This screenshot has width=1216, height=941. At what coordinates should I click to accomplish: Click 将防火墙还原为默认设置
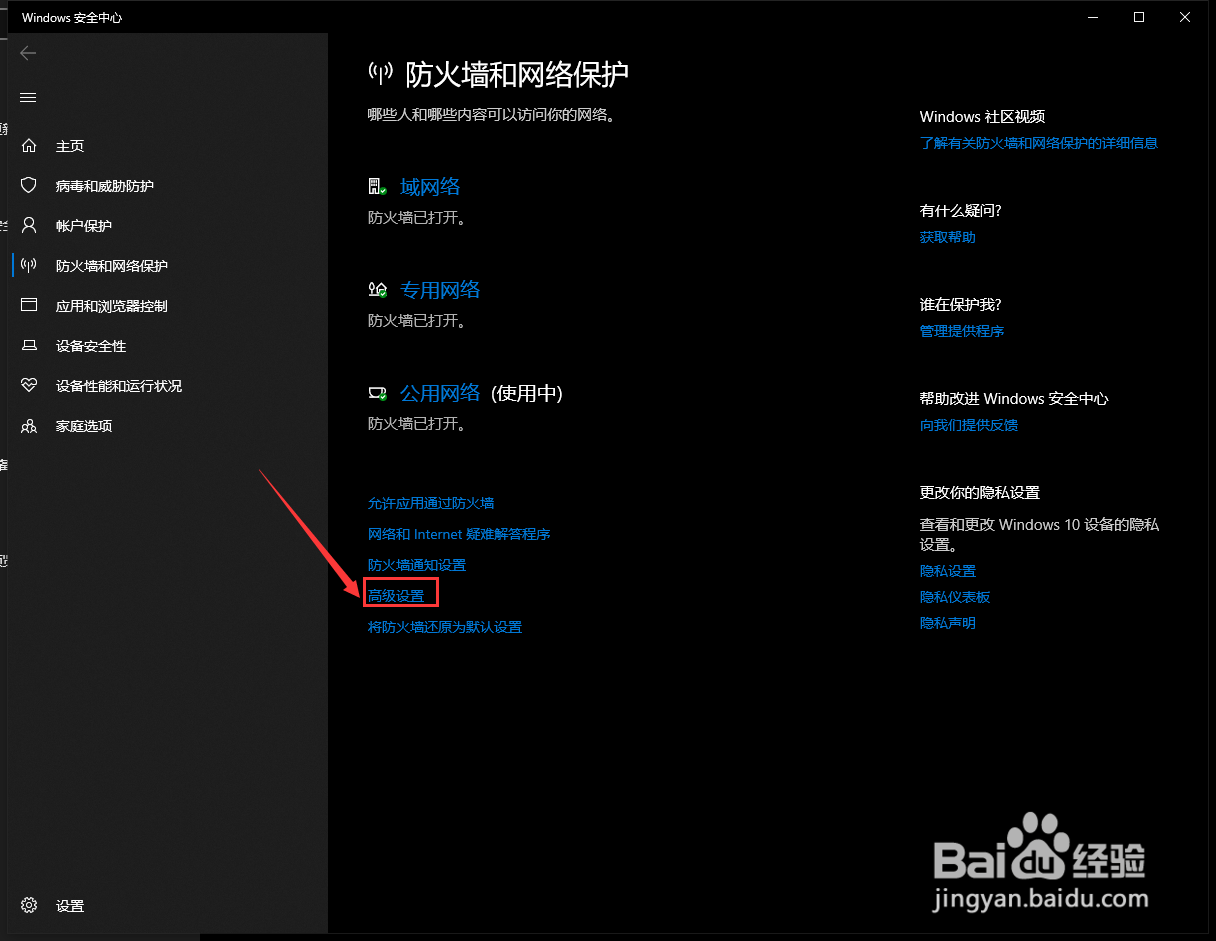(445, 627)
